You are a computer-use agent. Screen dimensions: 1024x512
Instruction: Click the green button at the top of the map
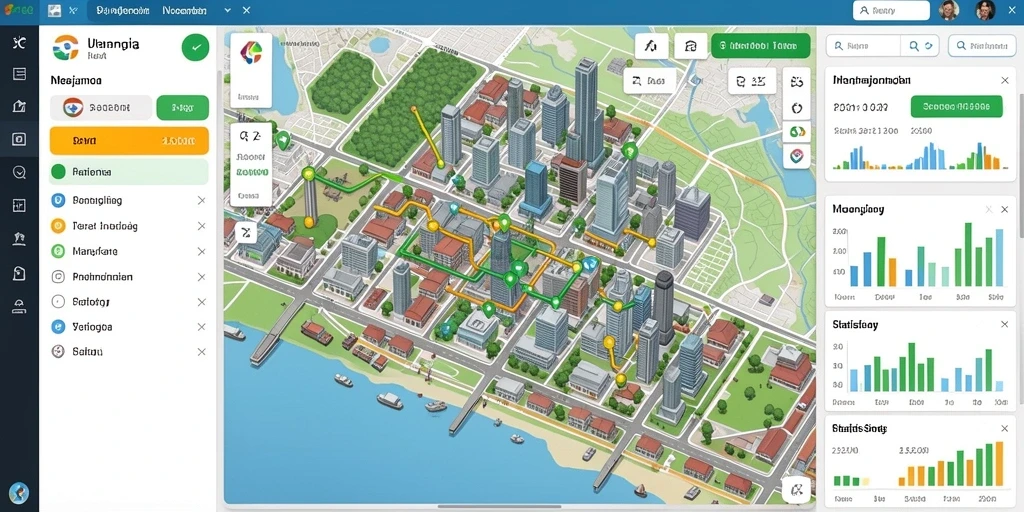[x=760, y=46]
